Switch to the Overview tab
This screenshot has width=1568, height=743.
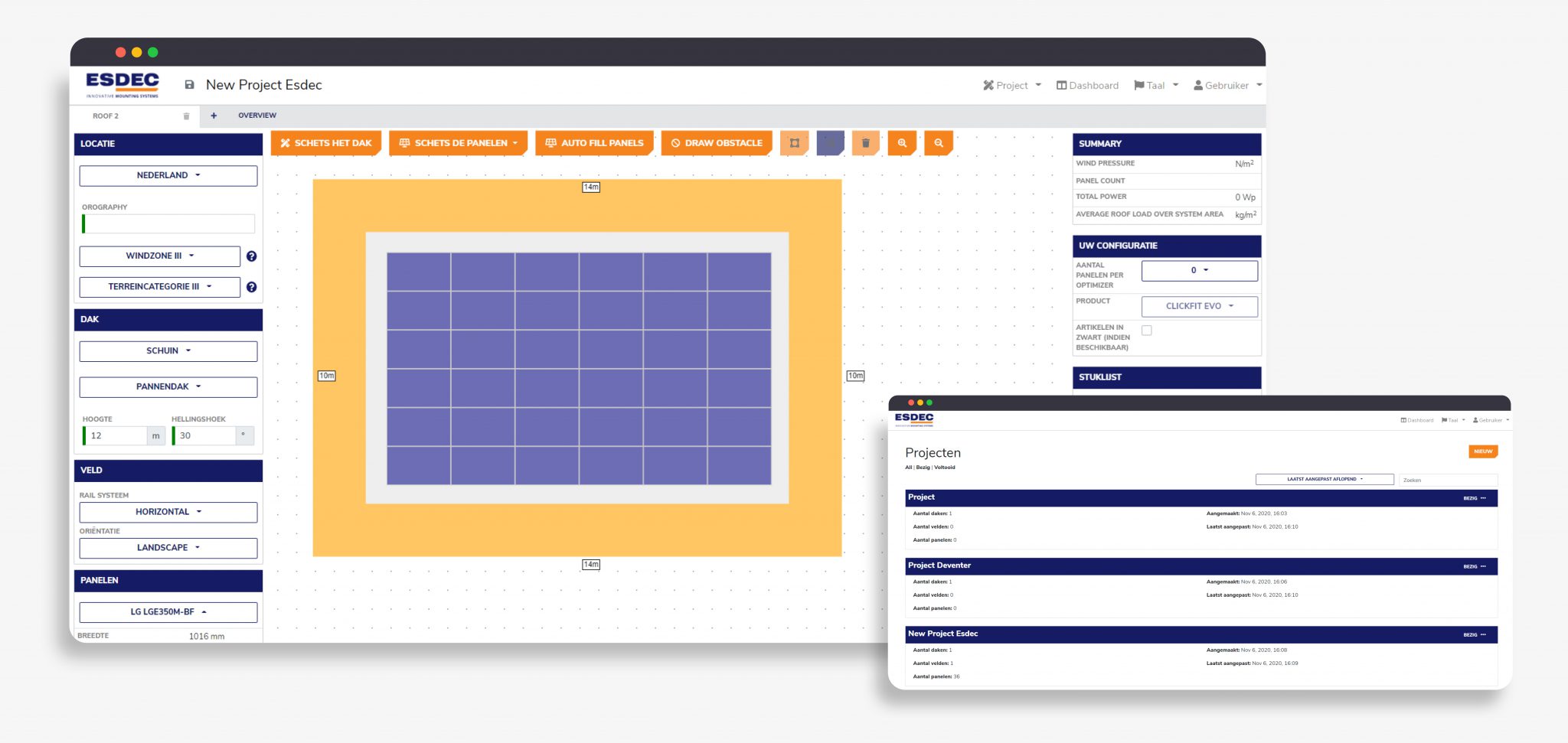[x=257, y=115]
